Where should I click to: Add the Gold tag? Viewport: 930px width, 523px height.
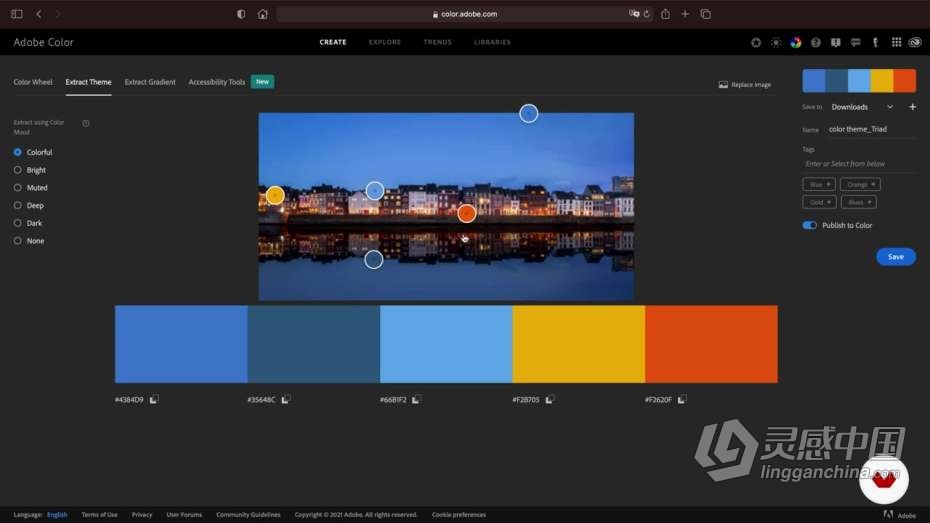pos(820,202)
